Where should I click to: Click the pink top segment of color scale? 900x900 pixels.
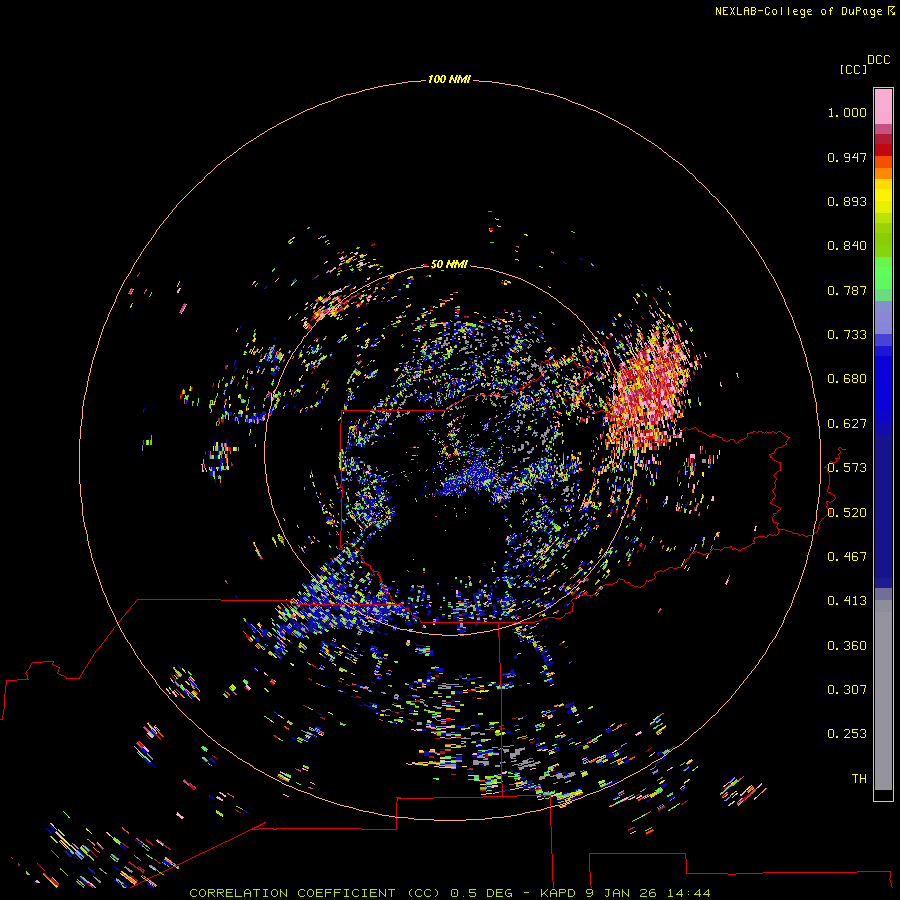[x=883, y=107]
